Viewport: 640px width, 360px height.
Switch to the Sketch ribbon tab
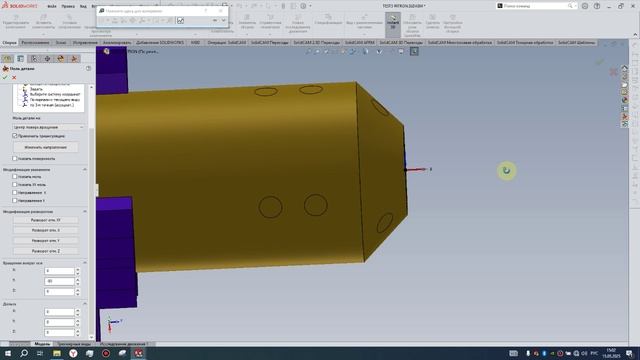(x=61, y=42)
